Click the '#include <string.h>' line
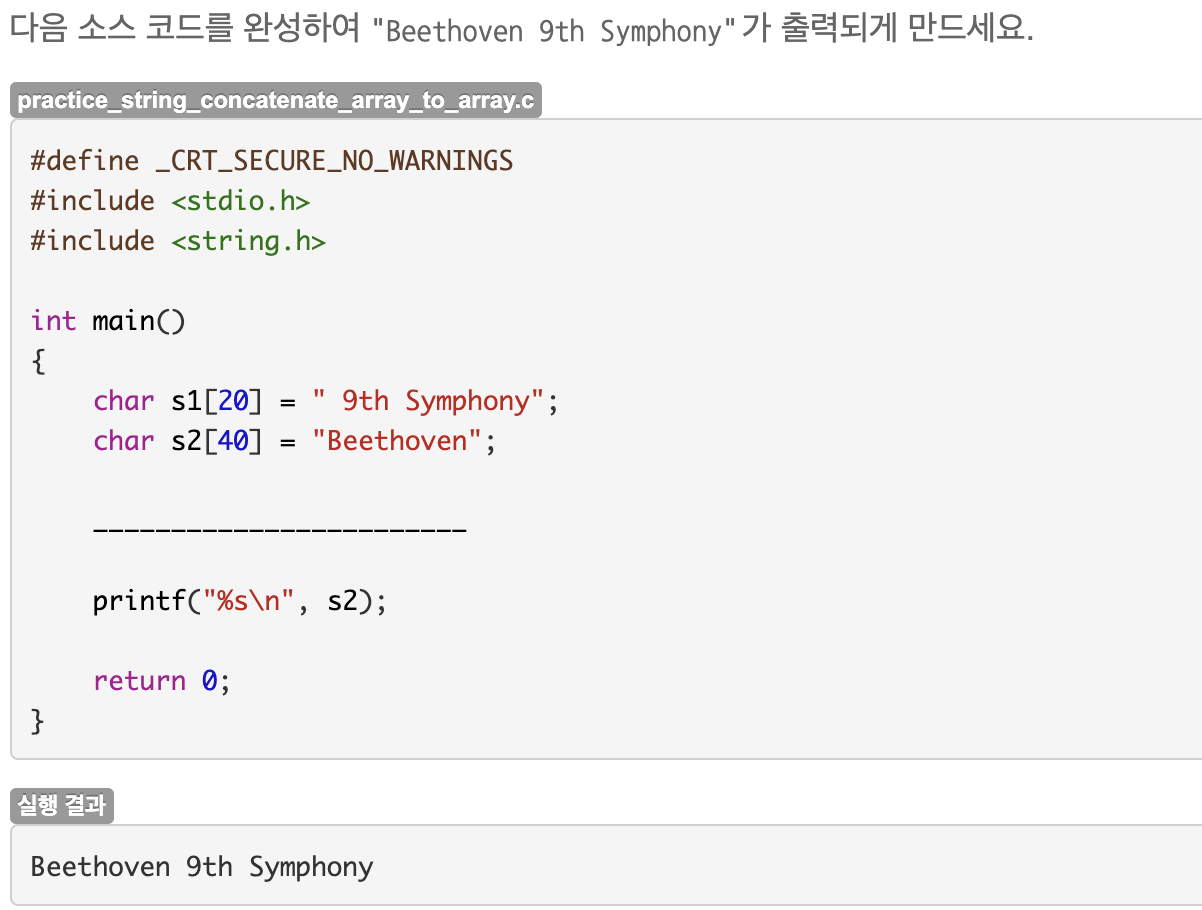Image resolution: width=1202 pixels, height=910 pixels. tap(178, 240)
